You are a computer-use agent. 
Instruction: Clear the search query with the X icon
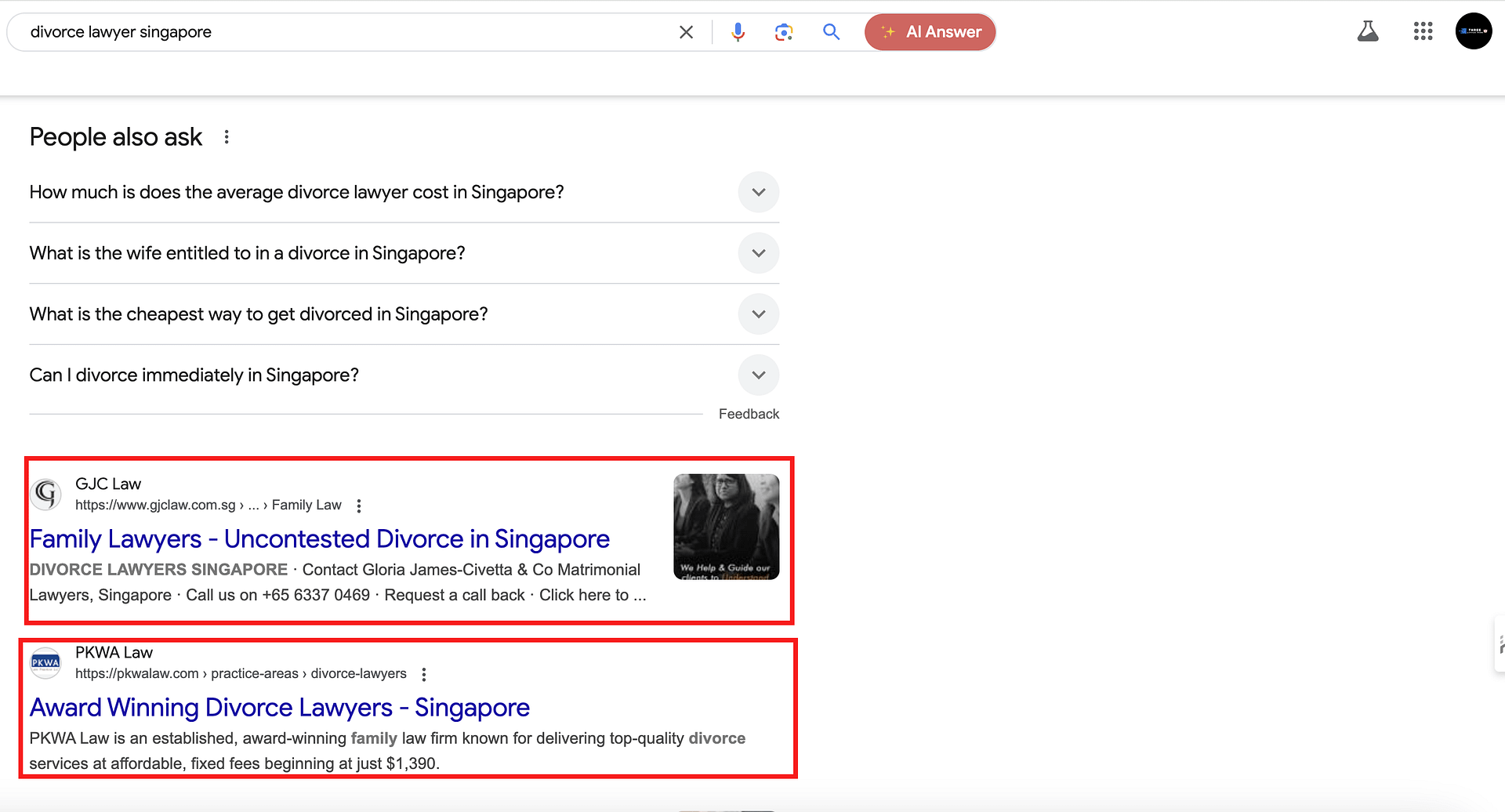(686, 32)
